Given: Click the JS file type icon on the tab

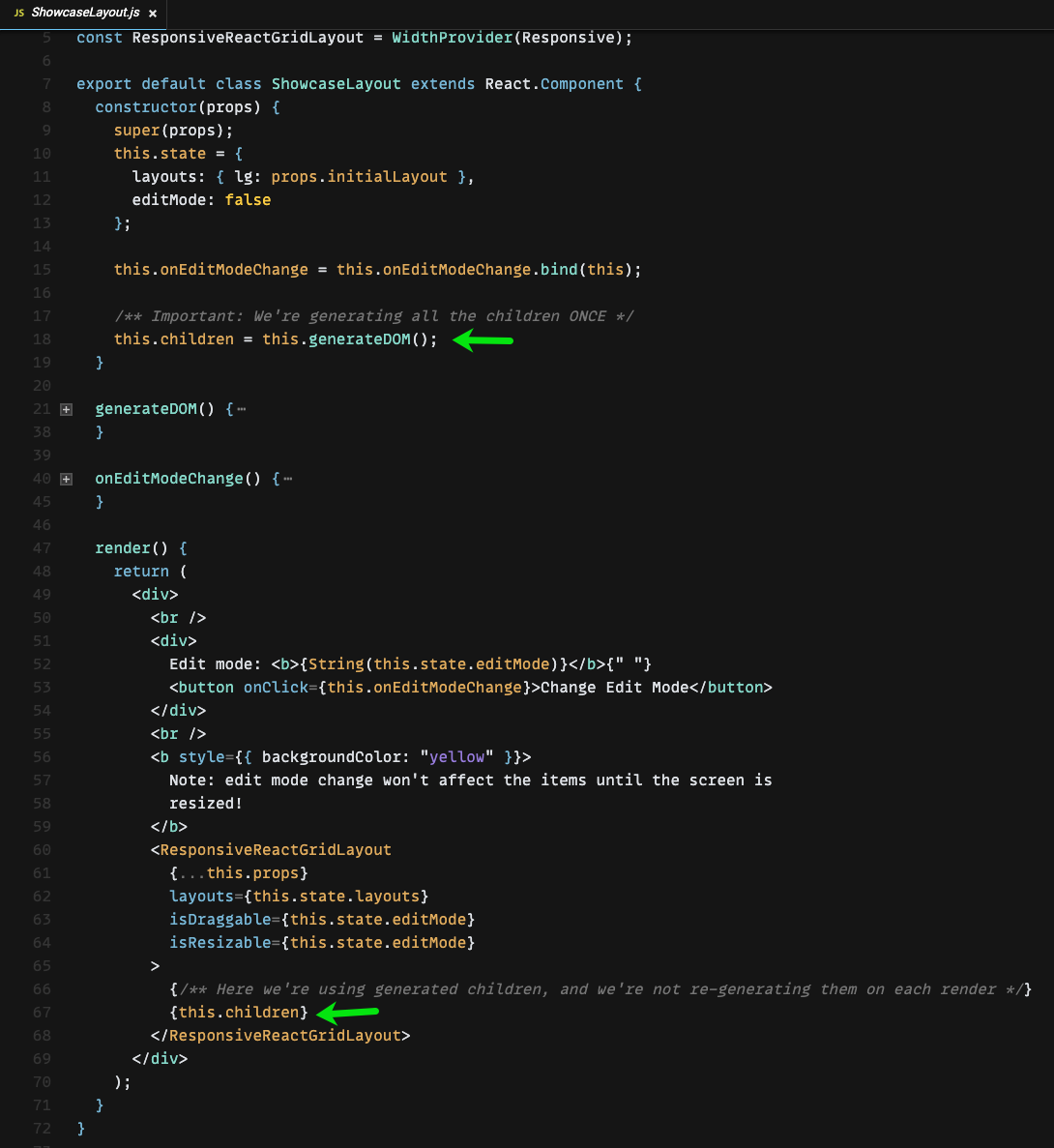Looking at the screenshot, I should (18, 14).
